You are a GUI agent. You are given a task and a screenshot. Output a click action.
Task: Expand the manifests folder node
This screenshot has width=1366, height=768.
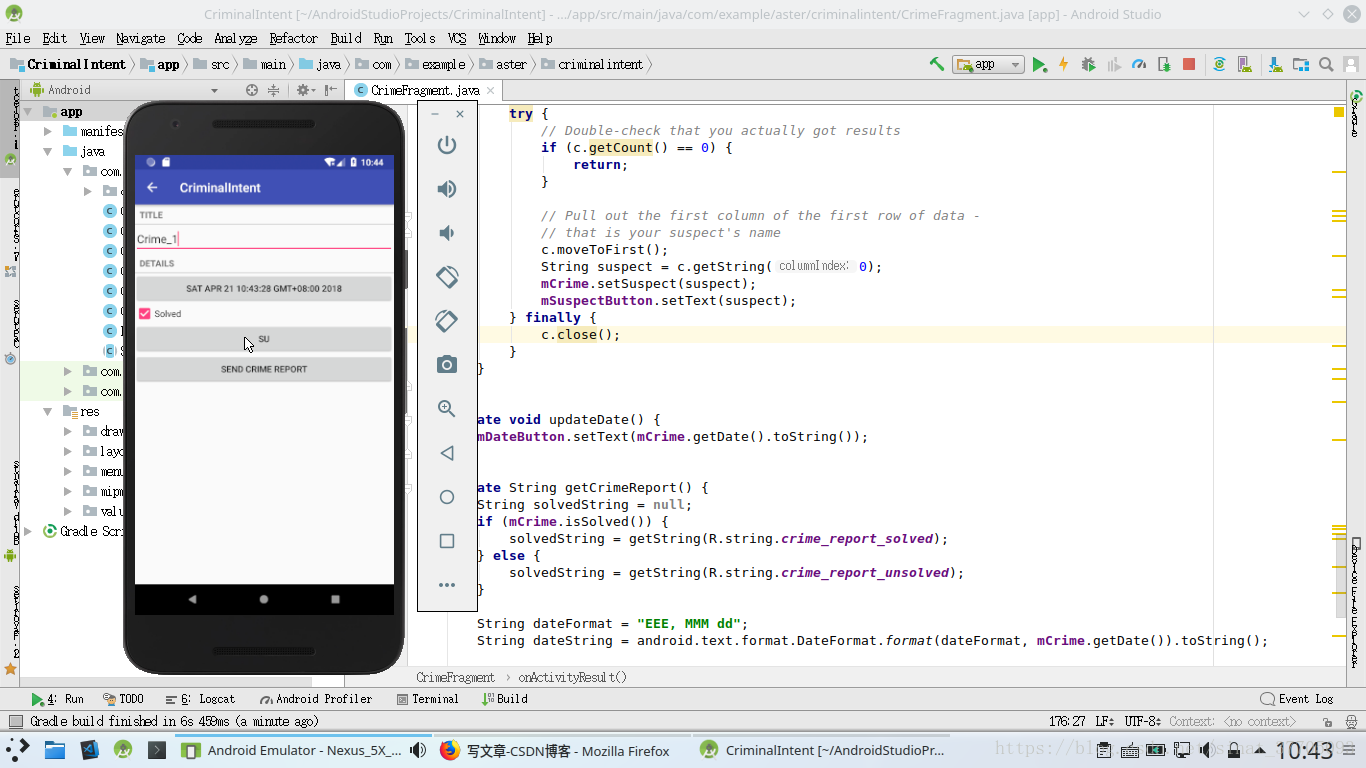(48, 131)
